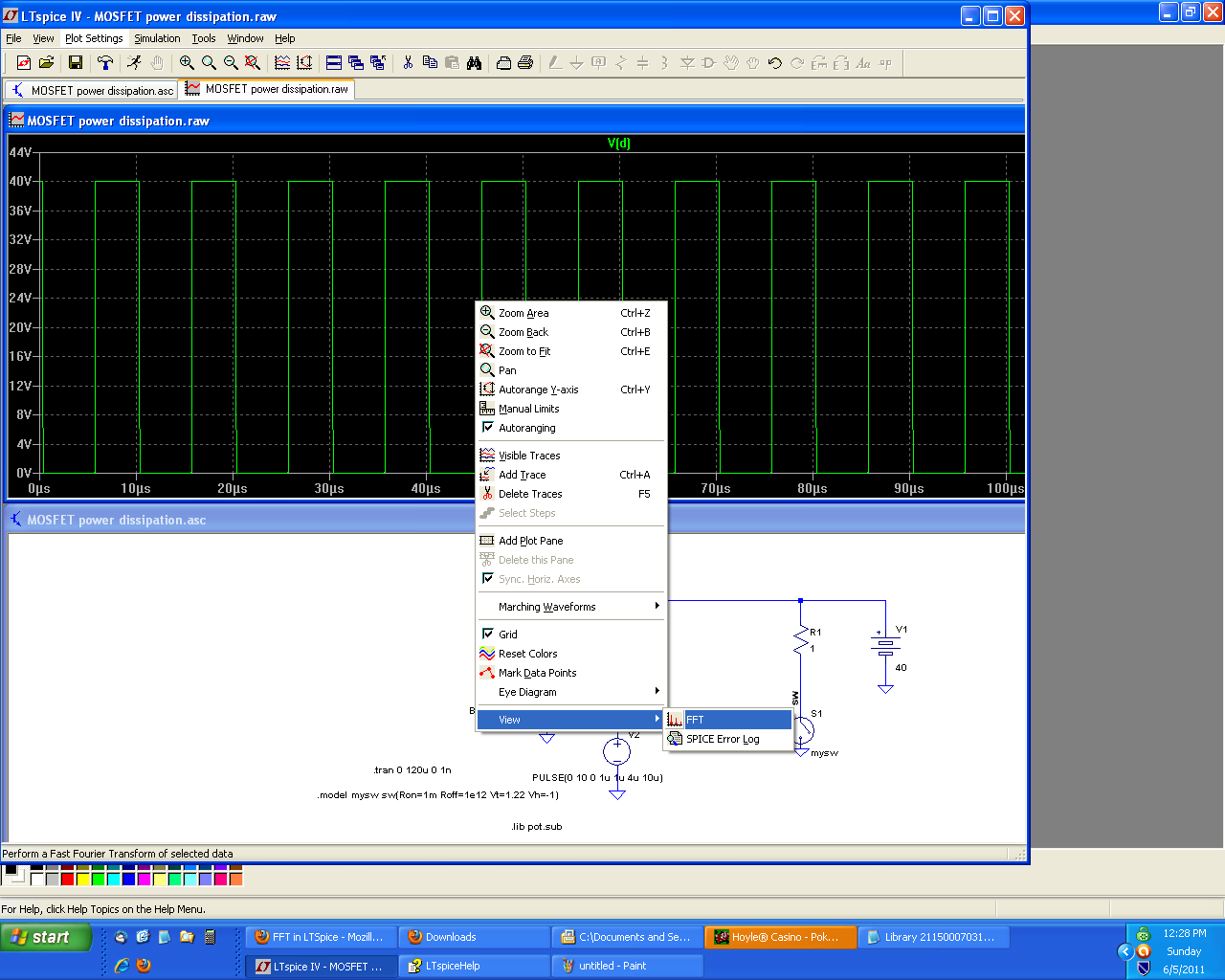1225x980 pixels.
Task: Toggle the Grid checkbox in context menu
Action: pos(487,634)
